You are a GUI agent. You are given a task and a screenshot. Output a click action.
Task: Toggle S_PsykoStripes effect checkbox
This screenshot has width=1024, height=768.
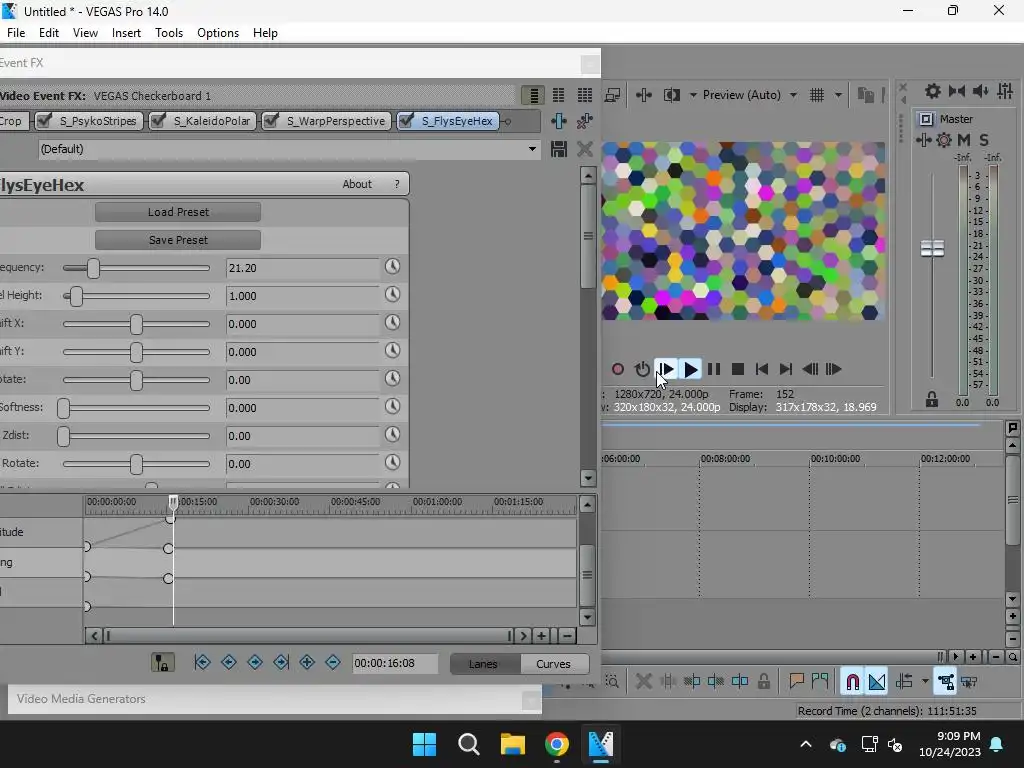pyautogui.click(x=44, y=121)
